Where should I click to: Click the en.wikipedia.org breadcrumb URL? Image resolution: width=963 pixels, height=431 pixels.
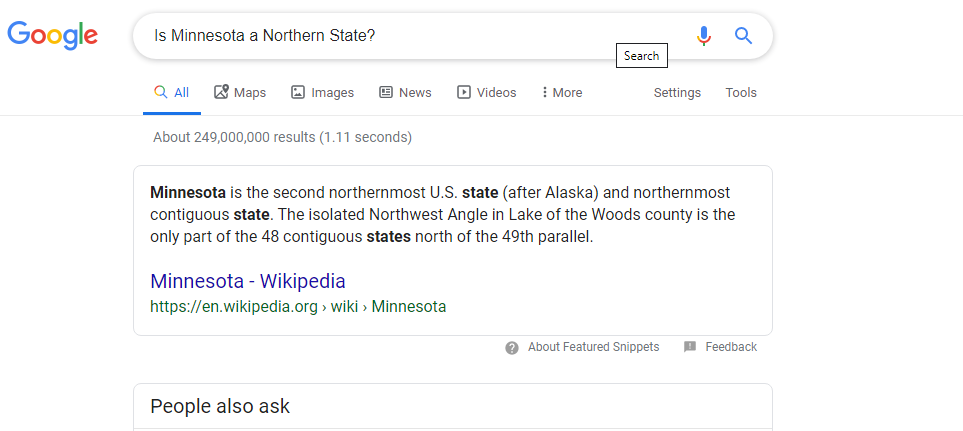tap(298, 307)
